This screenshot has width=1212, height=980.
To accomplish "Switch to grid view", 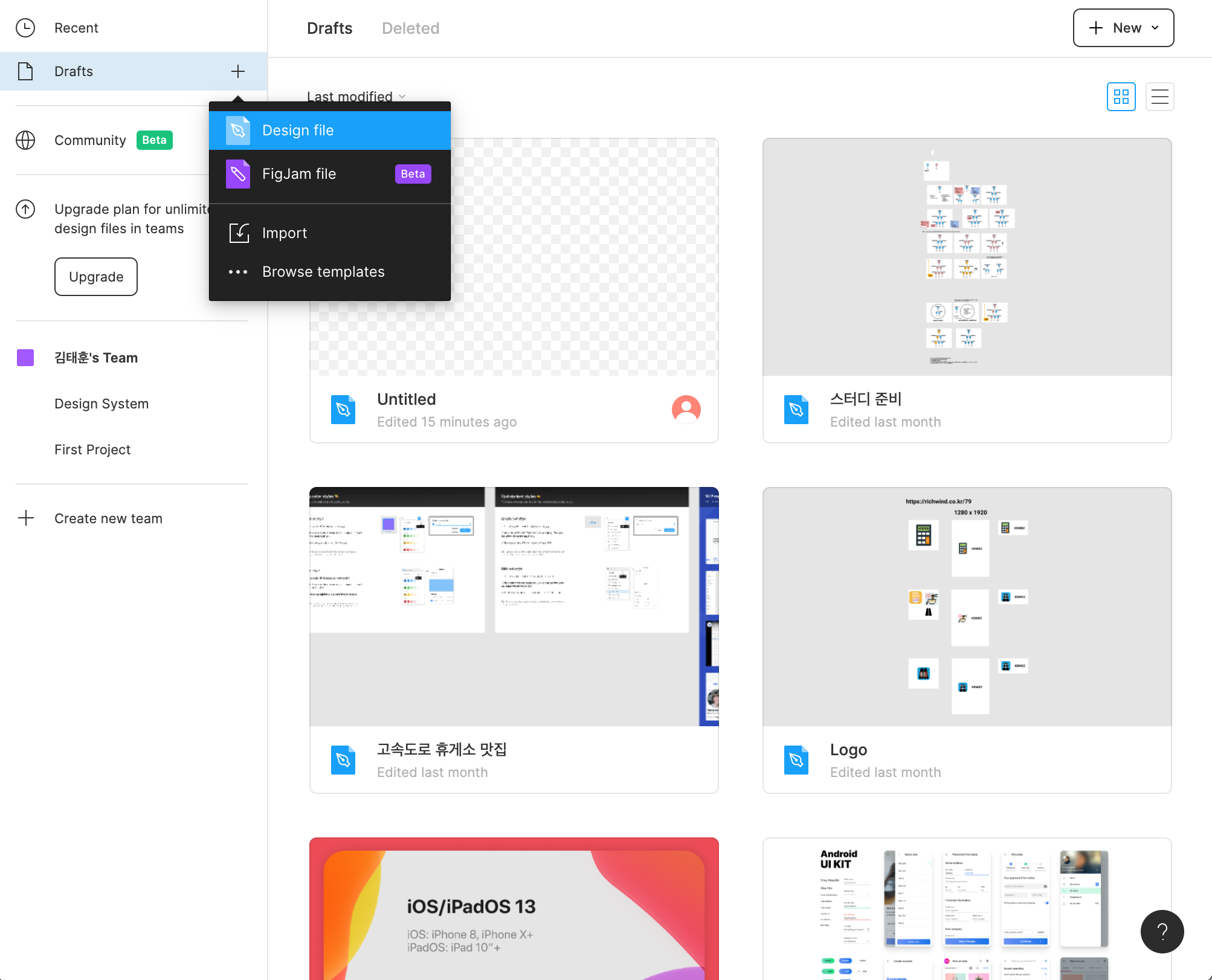I will [1121, 97].
